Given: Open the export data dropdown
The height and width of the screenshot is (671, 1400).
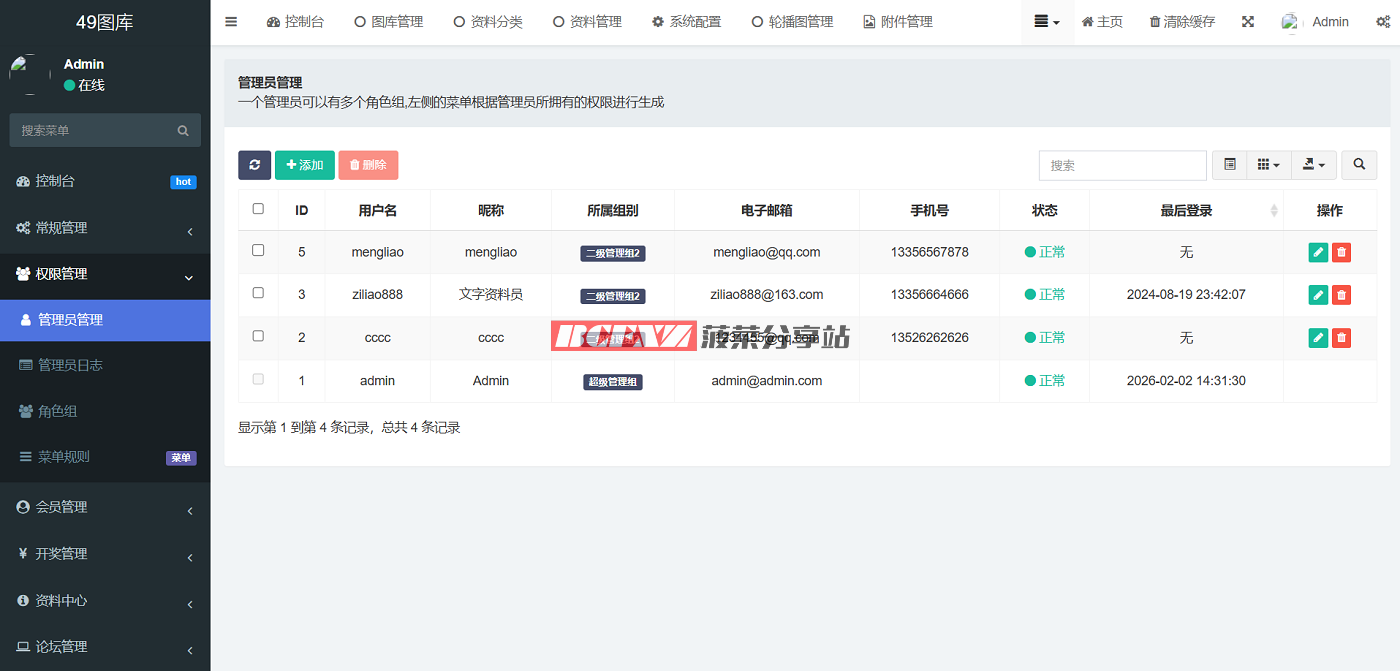Looking at the screenshot, I should point(1314,165).
